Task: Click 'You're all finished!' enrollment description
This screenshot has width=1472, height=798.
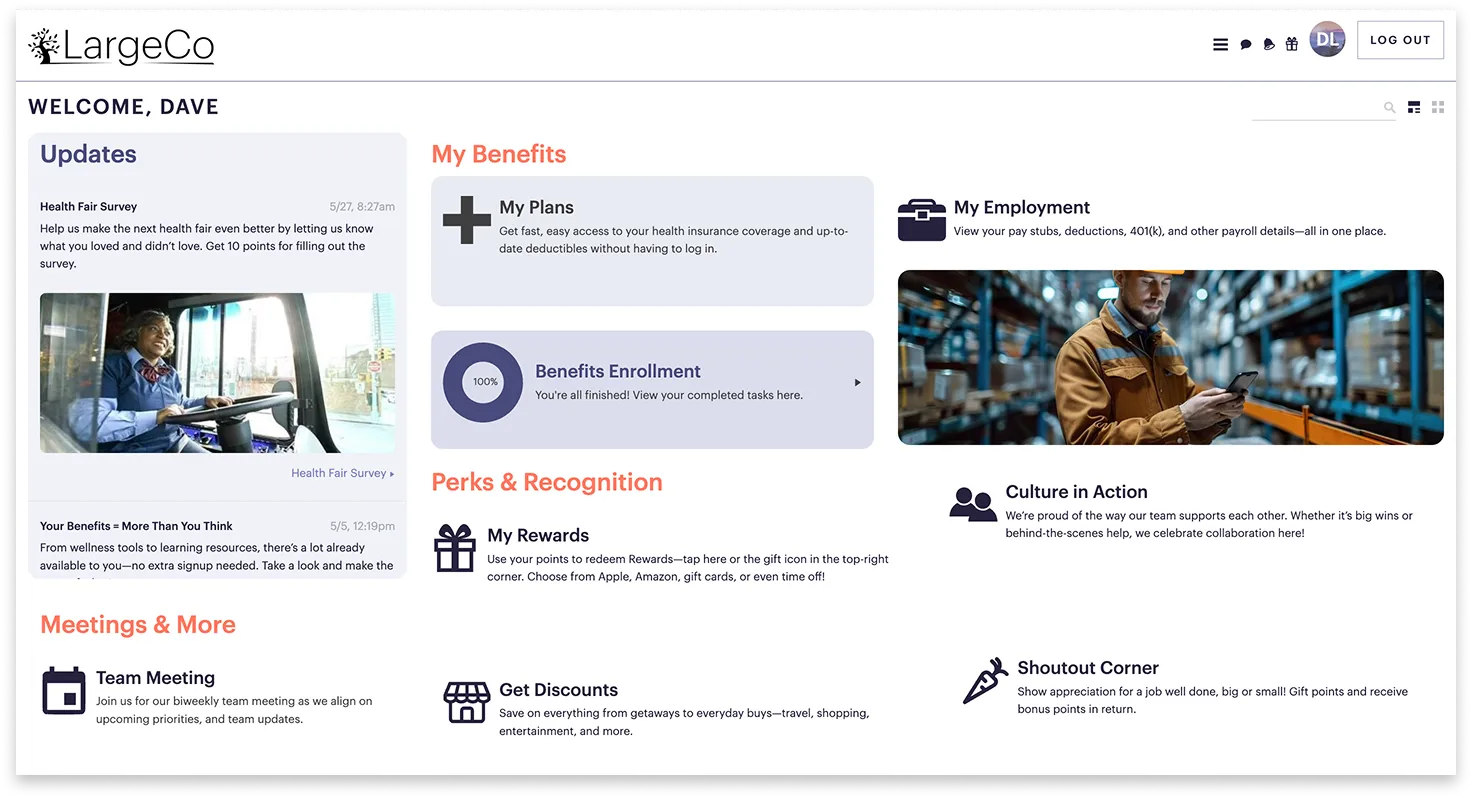Action: 669,395
